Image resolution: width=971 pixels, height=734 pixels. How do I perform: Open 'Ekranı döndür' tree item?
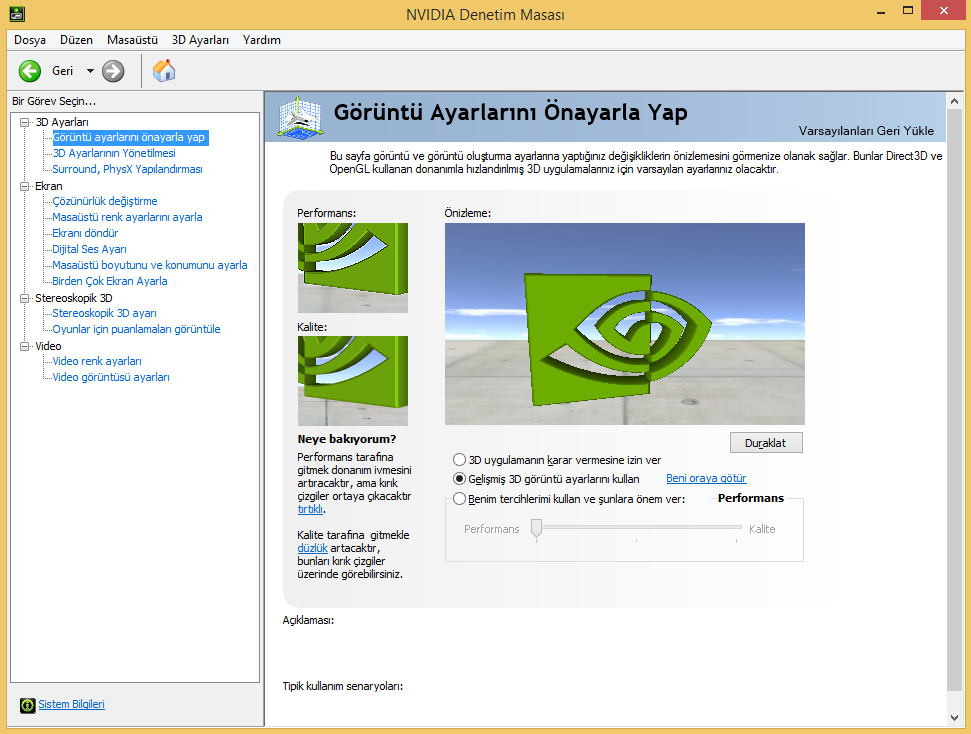(85, 234)
